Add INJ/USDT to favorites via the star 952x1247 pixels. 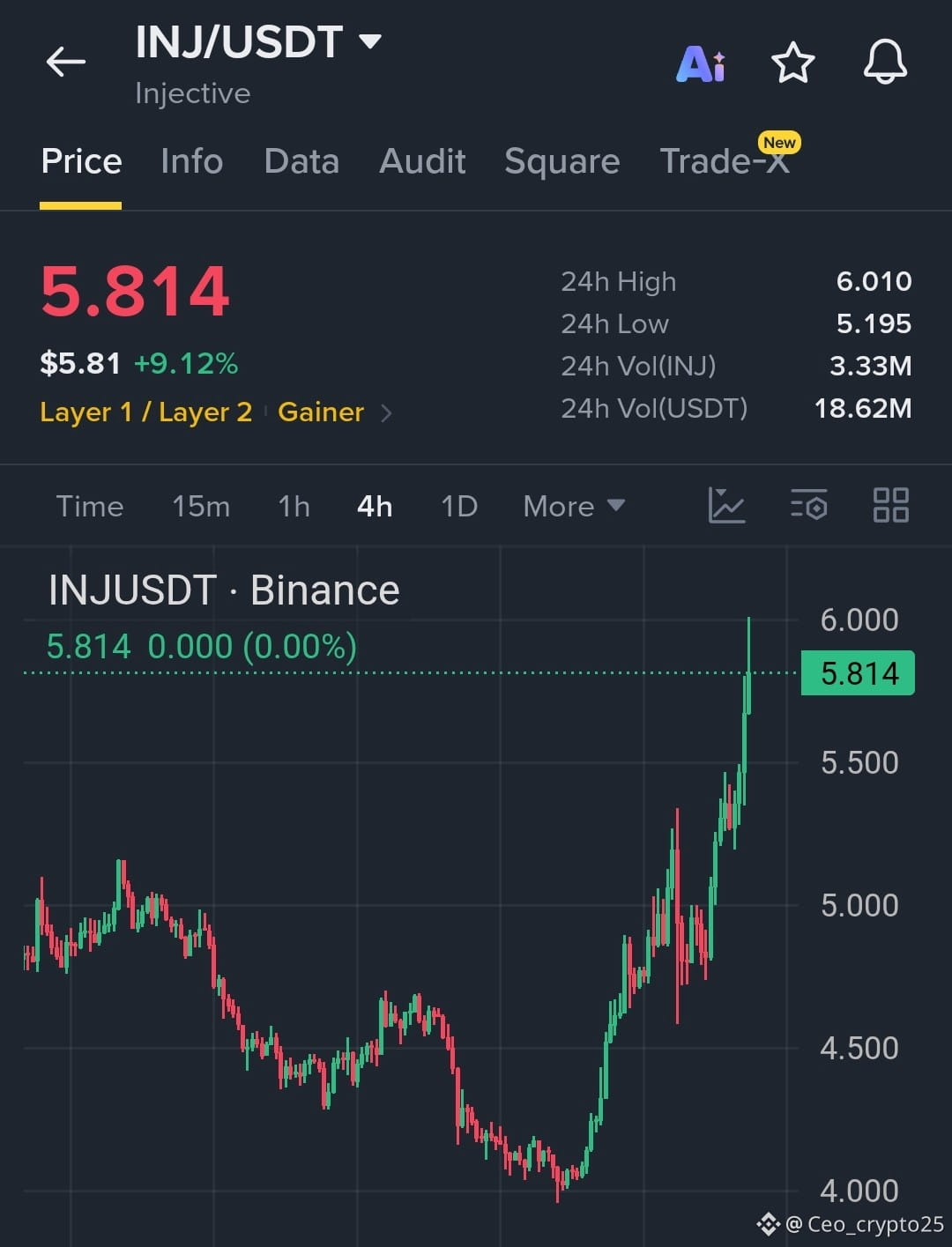click(792, 63)
